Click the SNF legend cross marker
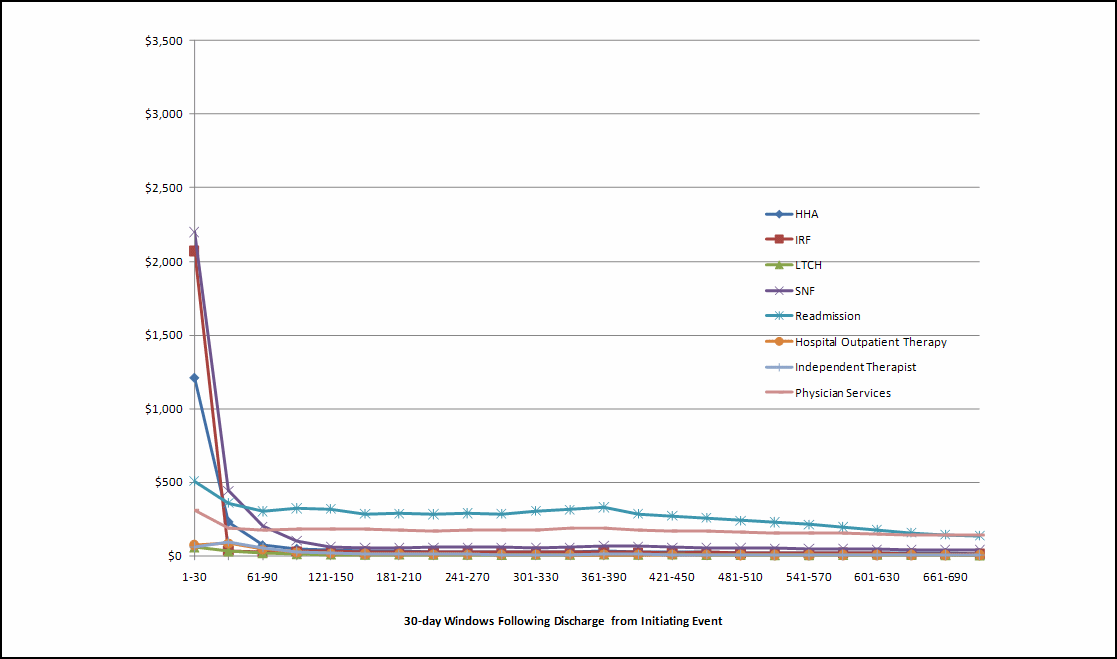The width and height of the screenshot is (1117, 659). pos(778,290)
